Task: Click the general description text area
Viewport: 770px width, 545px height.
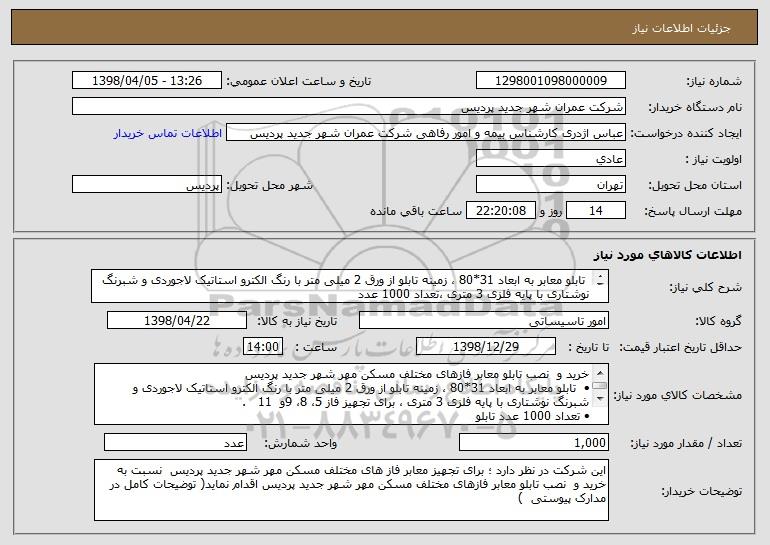Action: pos(350,286)
